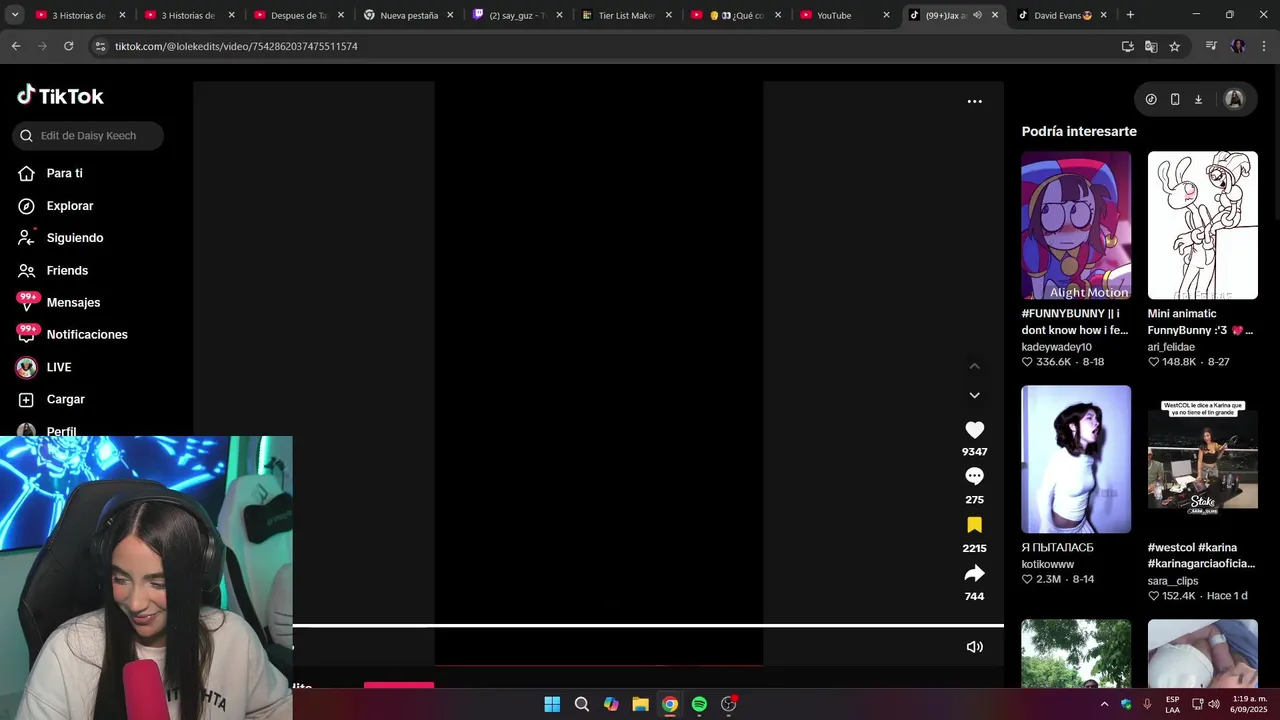Open Notificaciones panel
This screenshot has width=1280, height=720.
[x=88, y=334]
